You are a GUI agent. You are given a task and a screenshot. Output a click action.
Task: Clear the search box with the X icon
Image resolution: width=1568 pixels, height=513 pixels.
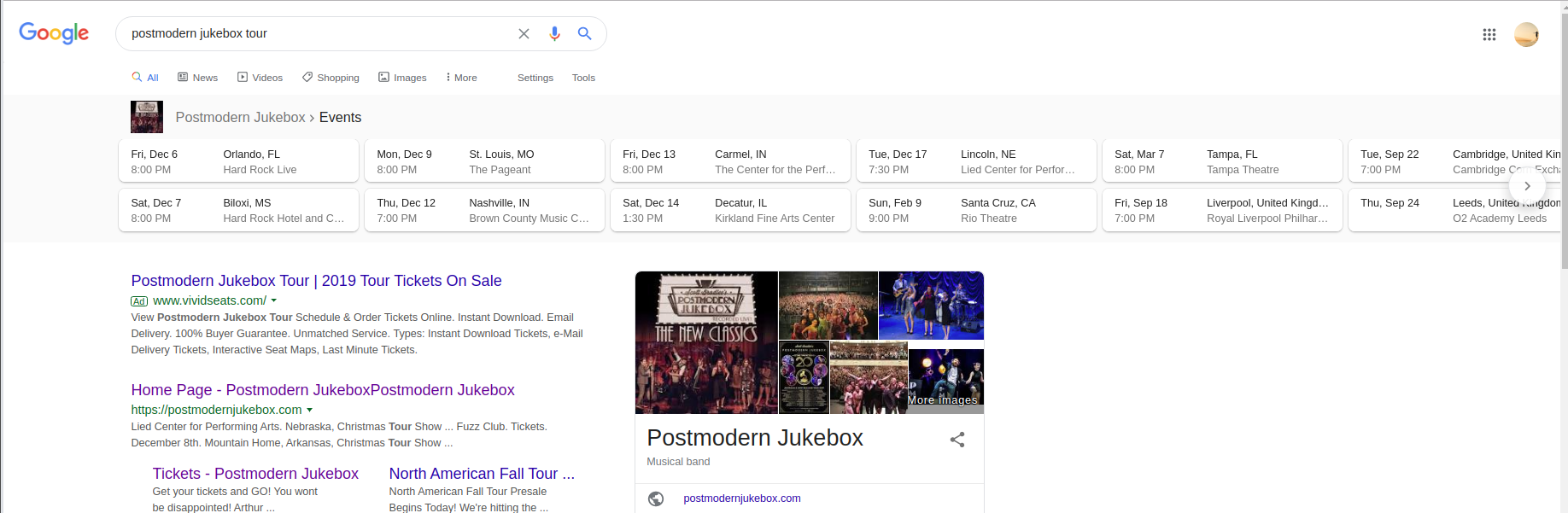pos(524,33)
